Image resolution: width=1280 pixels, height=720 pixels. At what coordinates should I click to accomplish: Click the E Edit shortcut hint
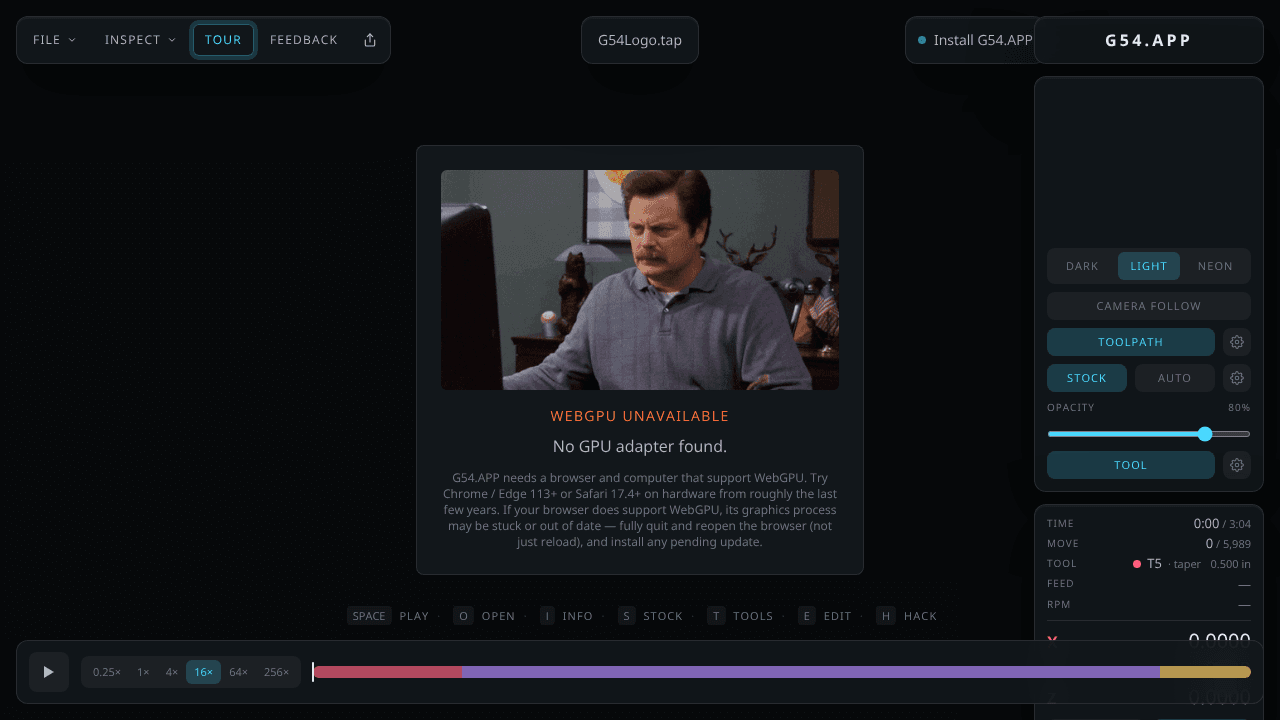825,616
